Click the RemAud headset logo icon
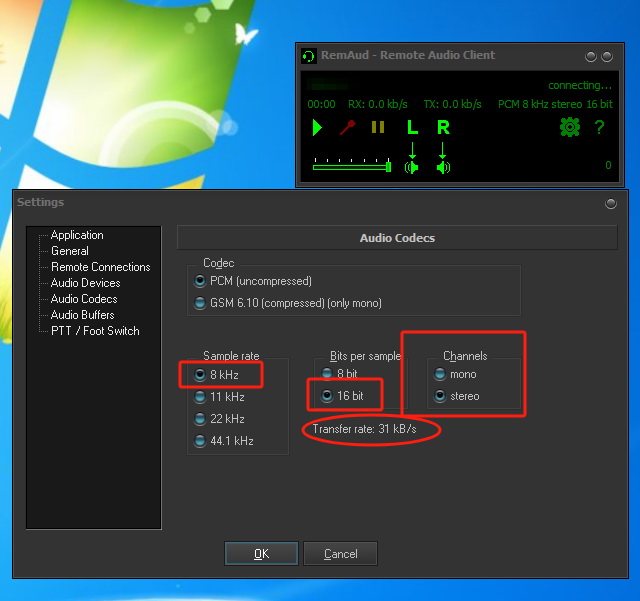Image resolution: width=640 pixels, height=601 pixels. [x=309, y=56]
